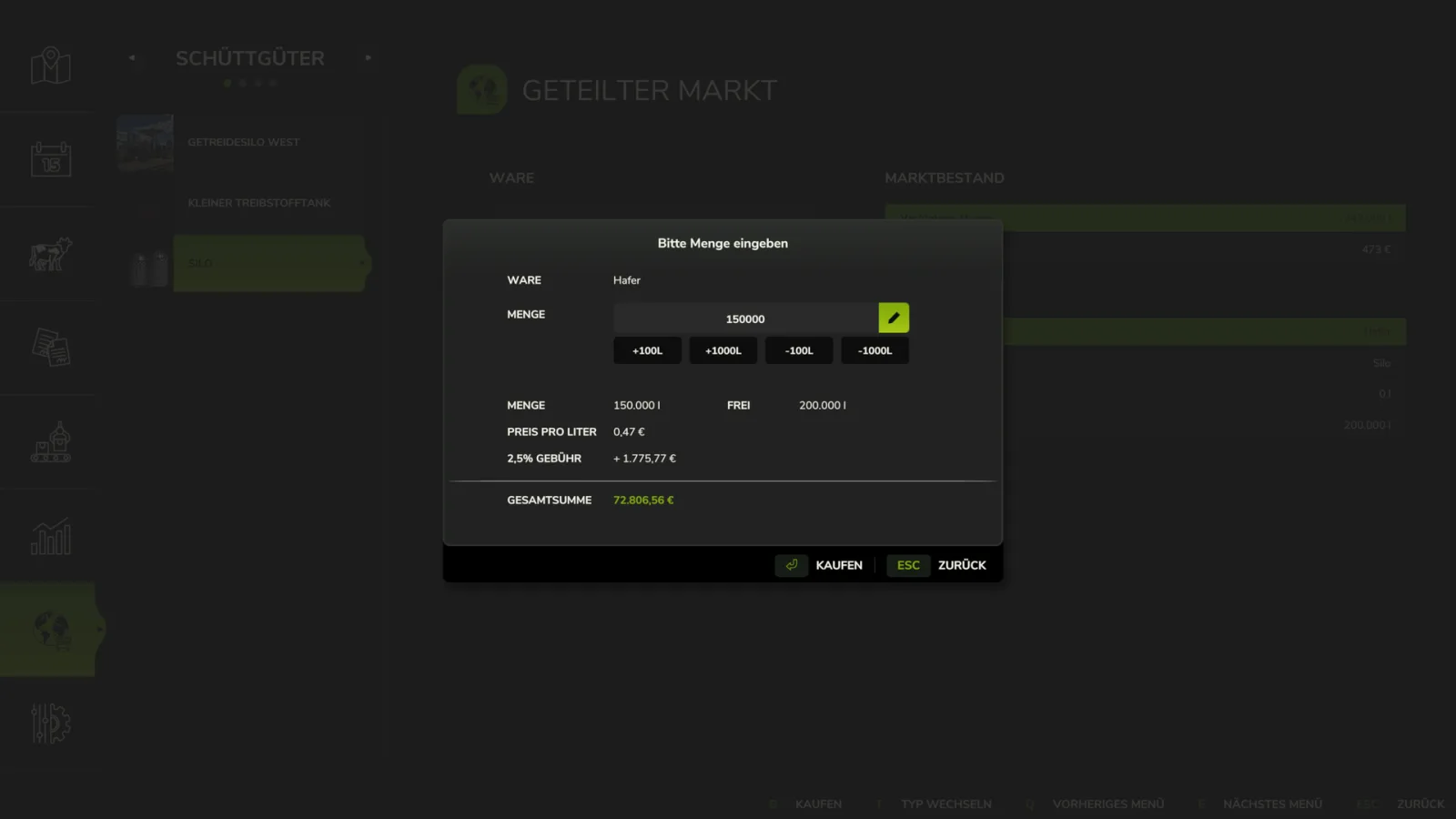
Task: Click the fee value + 1.775,77 €
Action: point(644,459)
